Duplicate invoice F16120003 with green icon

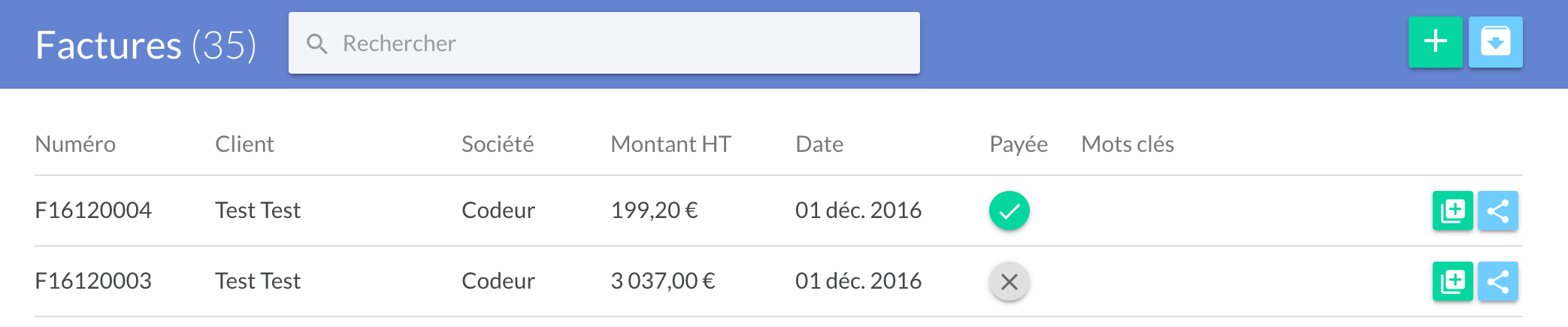(1452, 281)
